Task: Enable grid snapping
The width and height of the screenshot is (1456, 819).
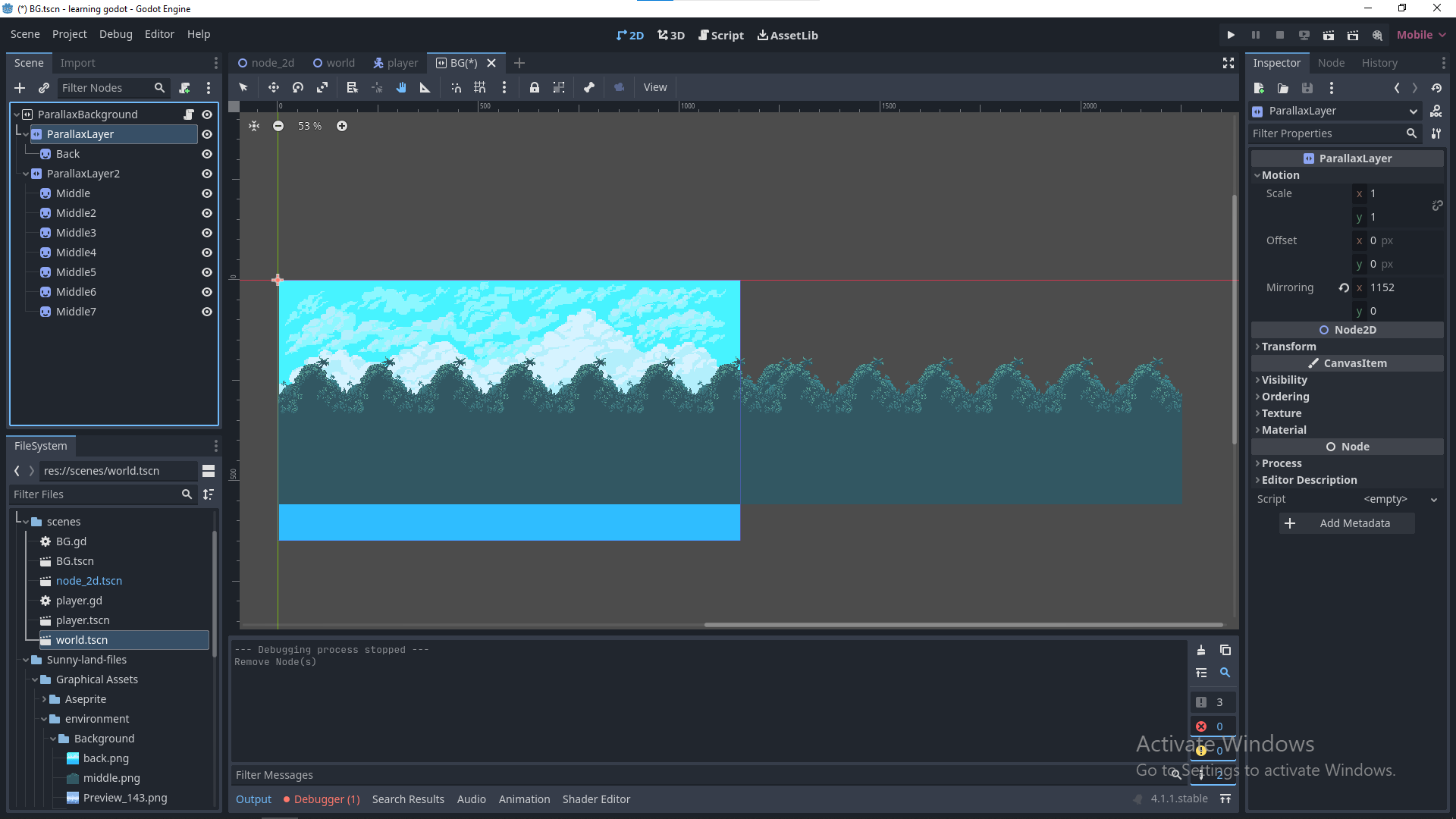Action: tap(479, 86)
